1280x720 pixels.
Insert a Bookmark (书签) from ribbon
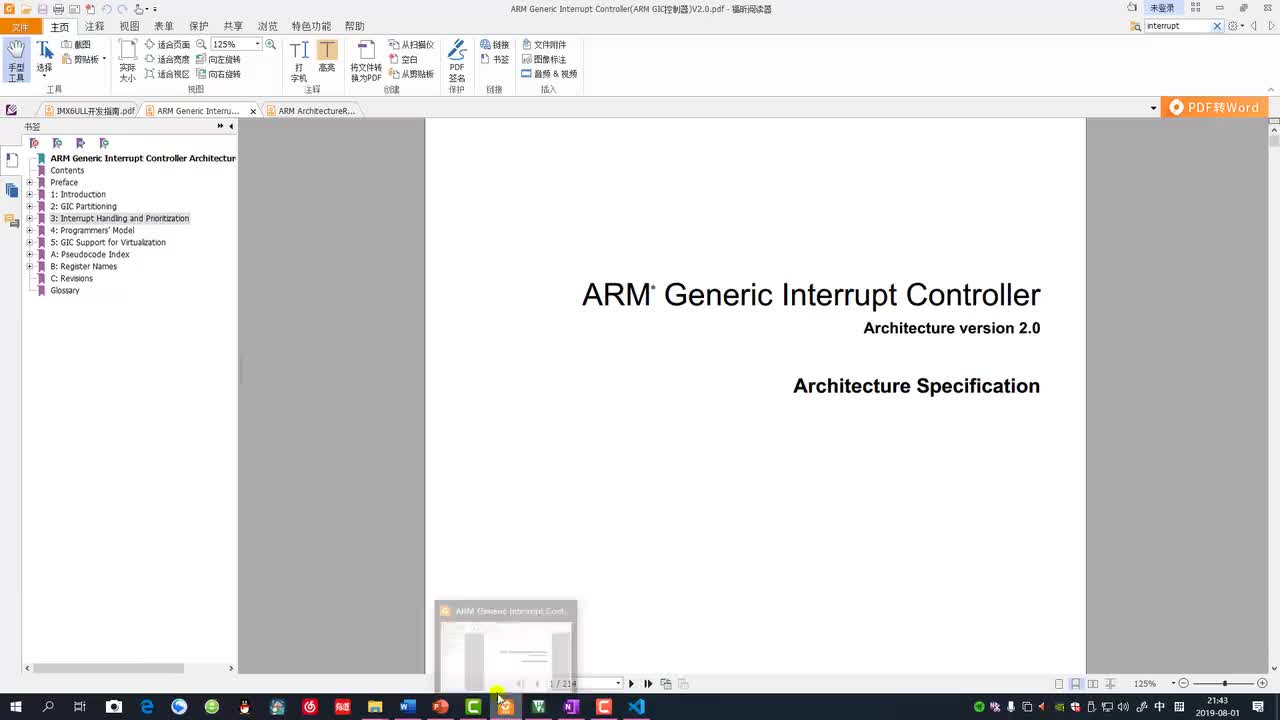(494, 59)
